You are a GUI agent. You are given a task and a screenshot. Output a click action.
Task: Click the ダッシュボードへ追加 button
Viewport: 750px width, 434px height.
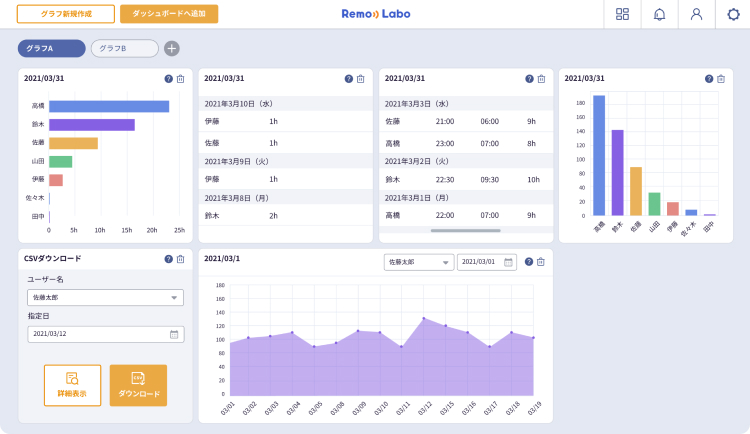[x=169, y=14]
